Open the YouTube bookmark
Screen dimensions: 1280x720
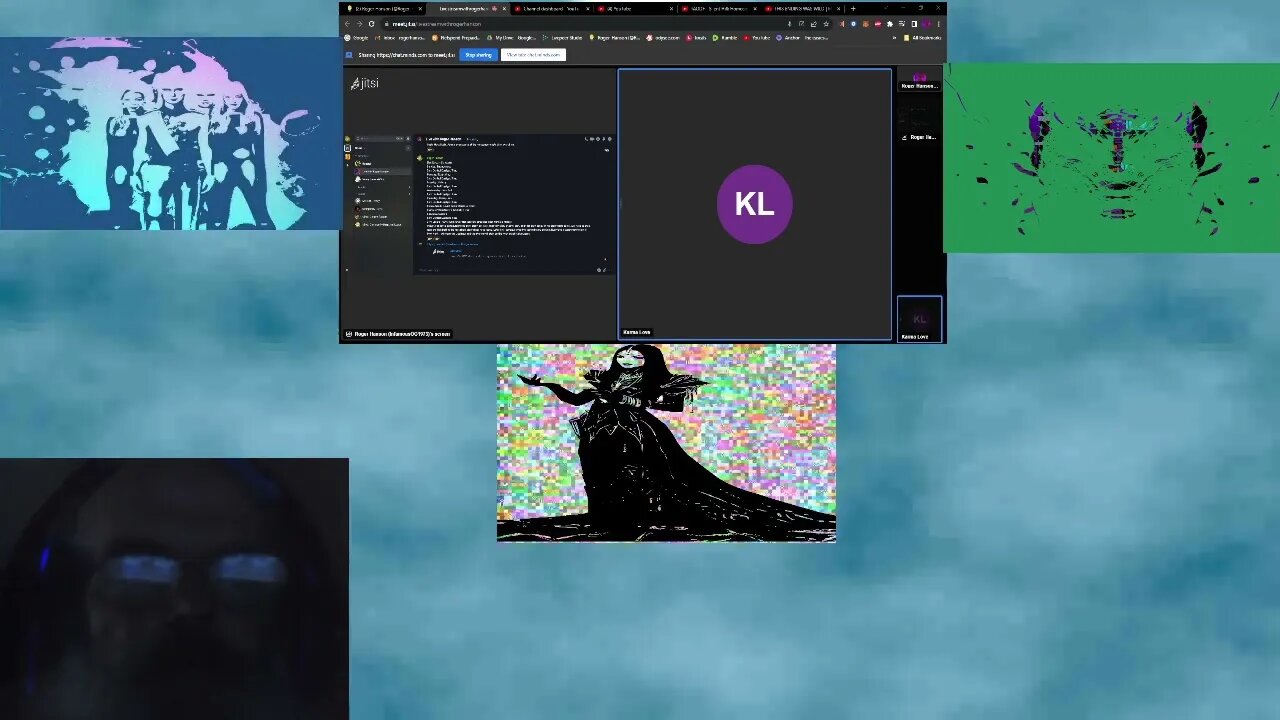point(757,37)
